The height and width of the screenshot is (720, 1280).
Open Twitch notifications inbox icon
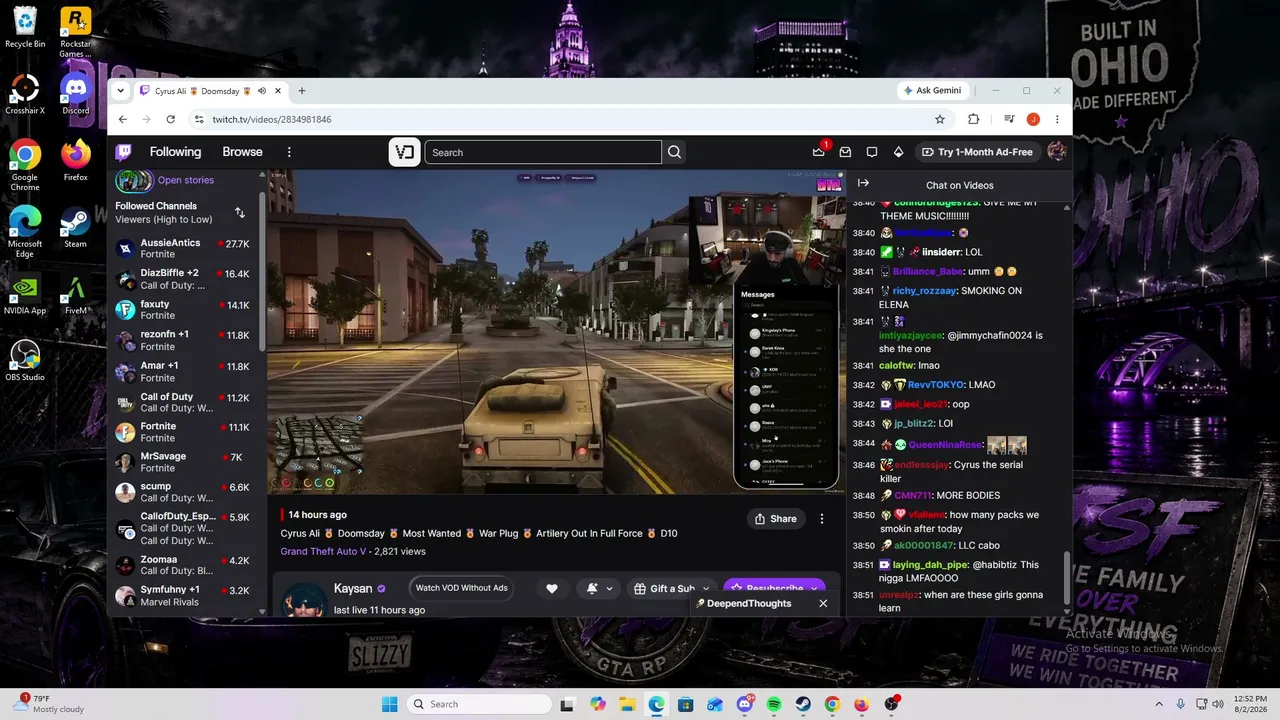click(x=845, y=152)
